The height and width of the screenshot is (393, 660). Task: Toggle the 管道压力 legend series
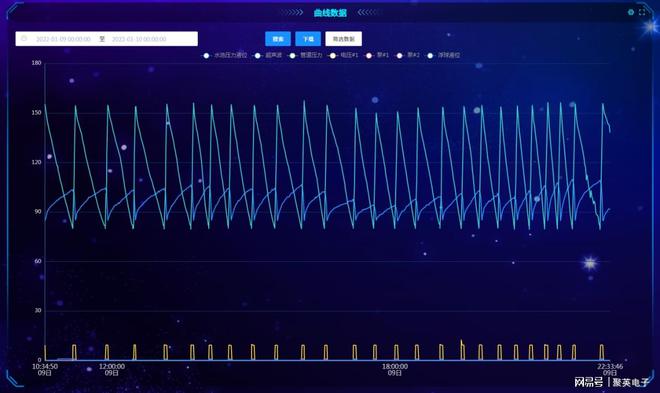tap(306, 55)
